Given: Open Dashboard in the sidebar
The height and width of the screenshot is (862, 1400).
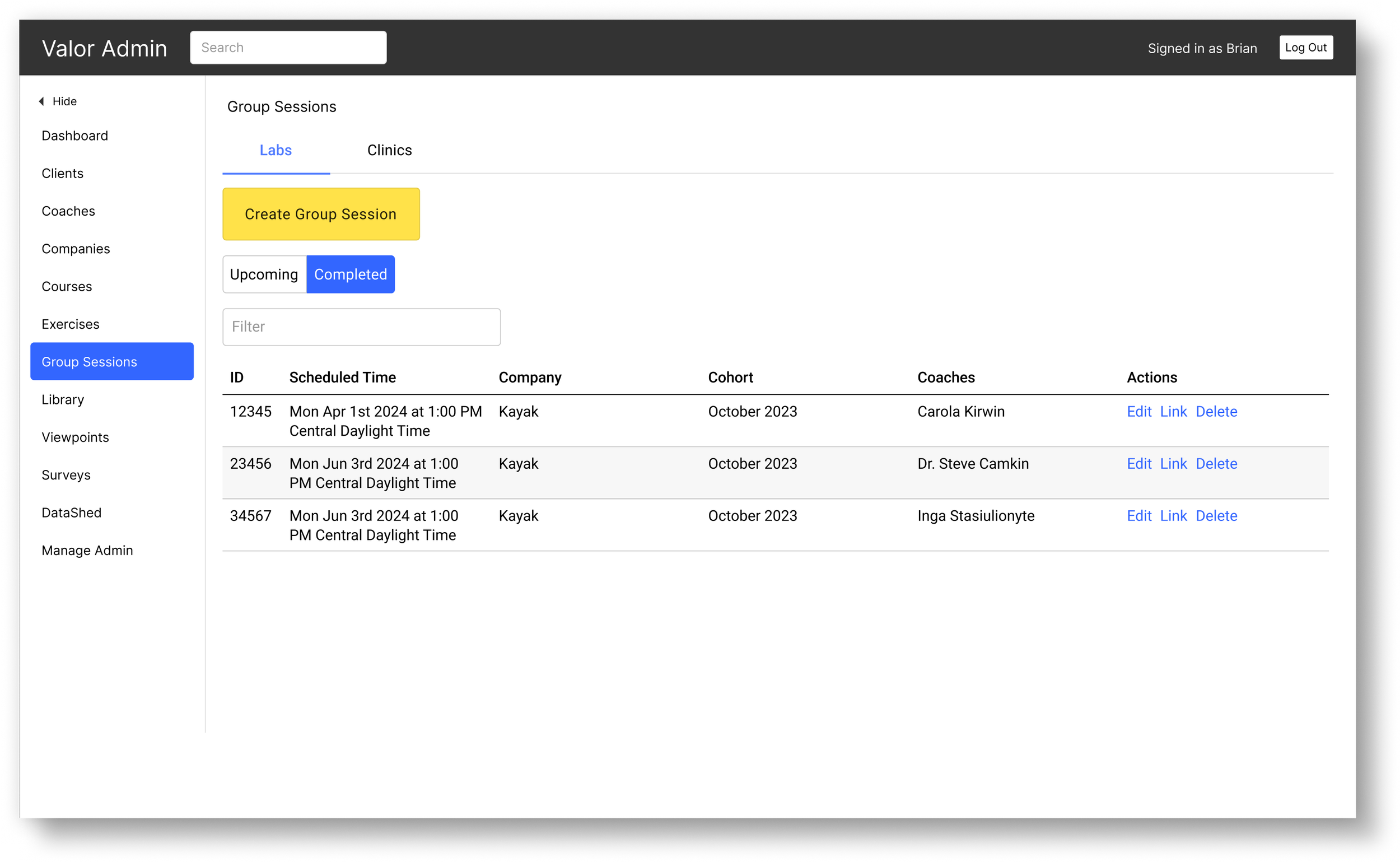Looking at the screenshot, I should click(x=74, y=135).
